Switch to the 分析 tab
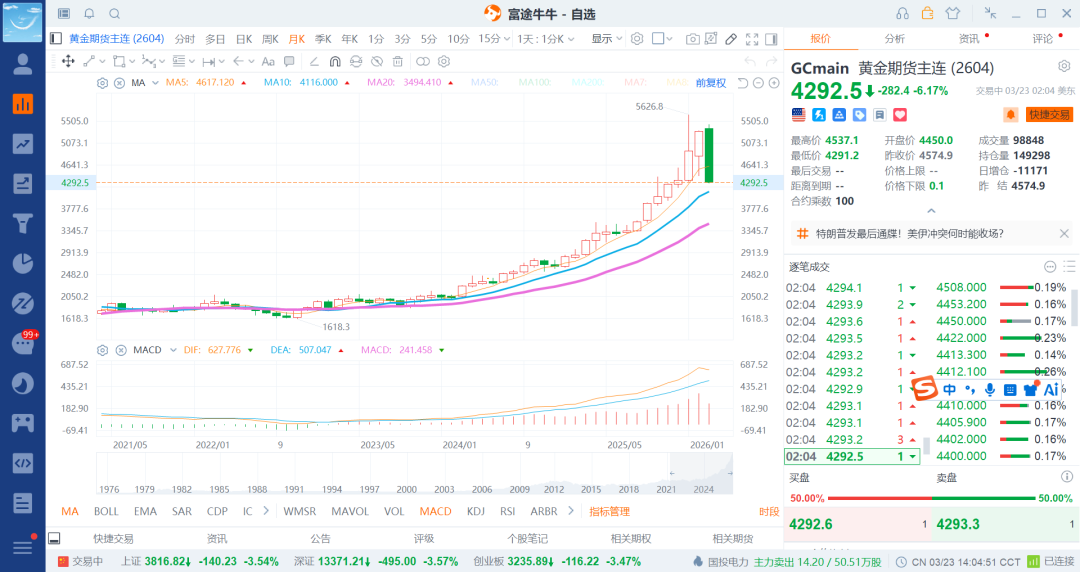 tap(894, 39)
